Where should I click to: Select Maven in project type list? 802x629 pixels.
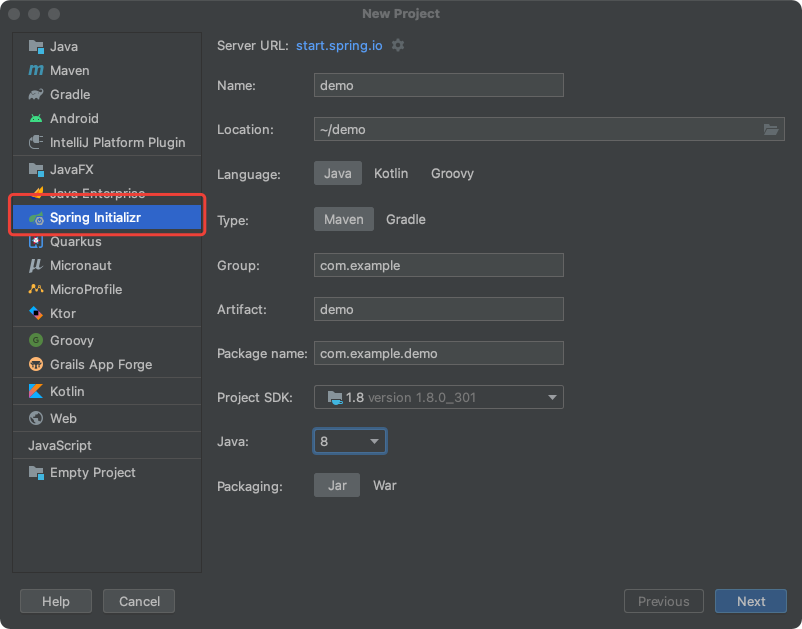[x=107, y=70]
